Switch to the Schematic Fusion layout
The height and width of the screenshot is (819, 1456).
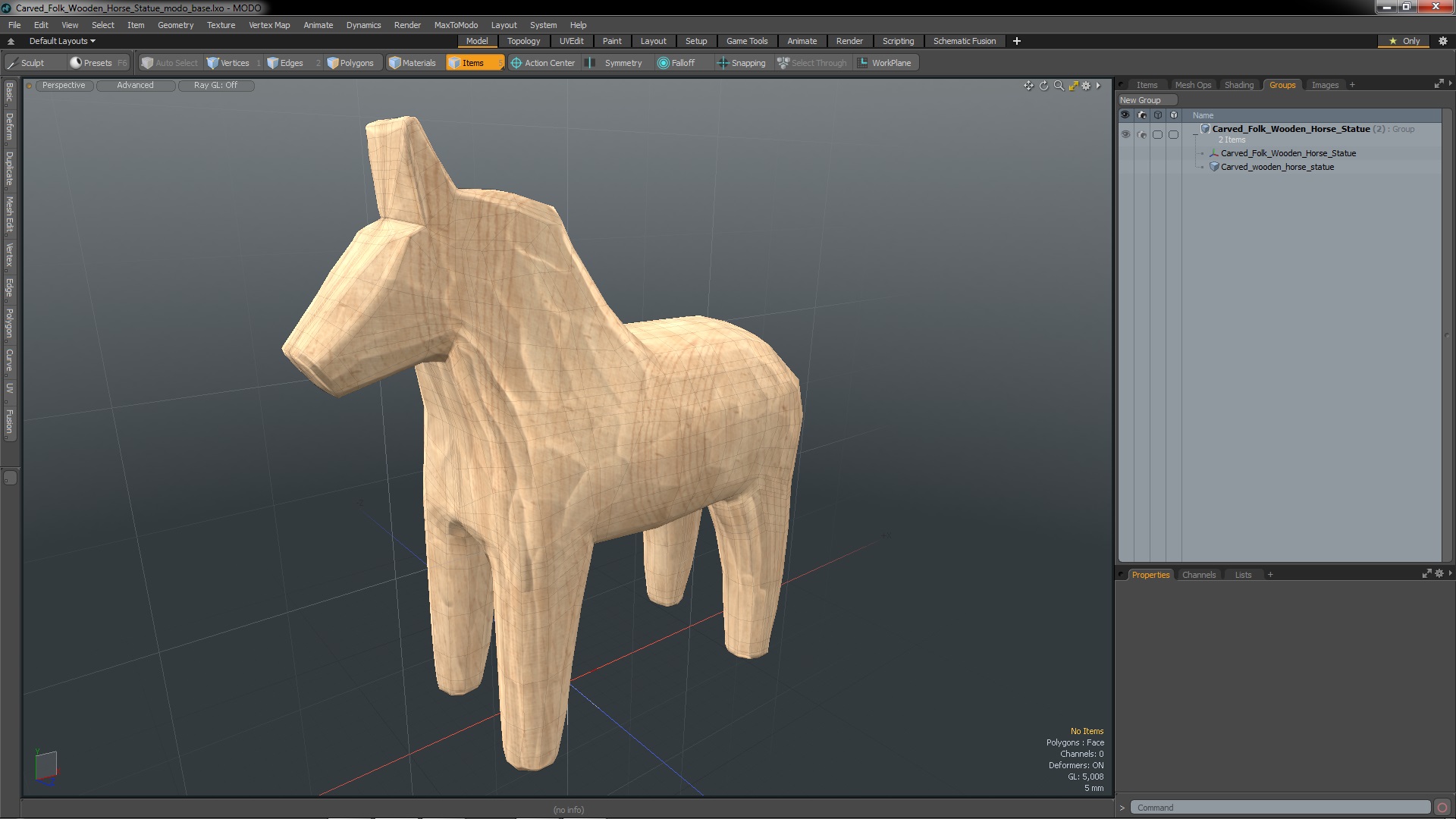(x=964, y=41)
